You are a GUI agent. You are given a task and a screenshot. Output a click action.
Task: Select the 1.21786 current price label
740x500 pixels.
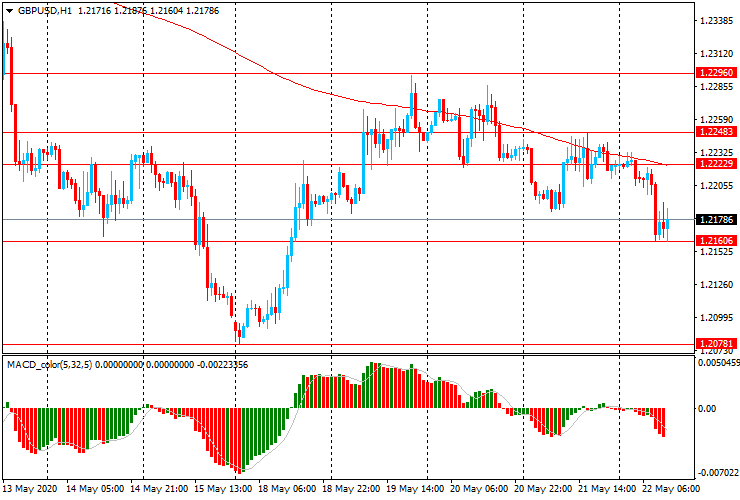coord(716,220)
